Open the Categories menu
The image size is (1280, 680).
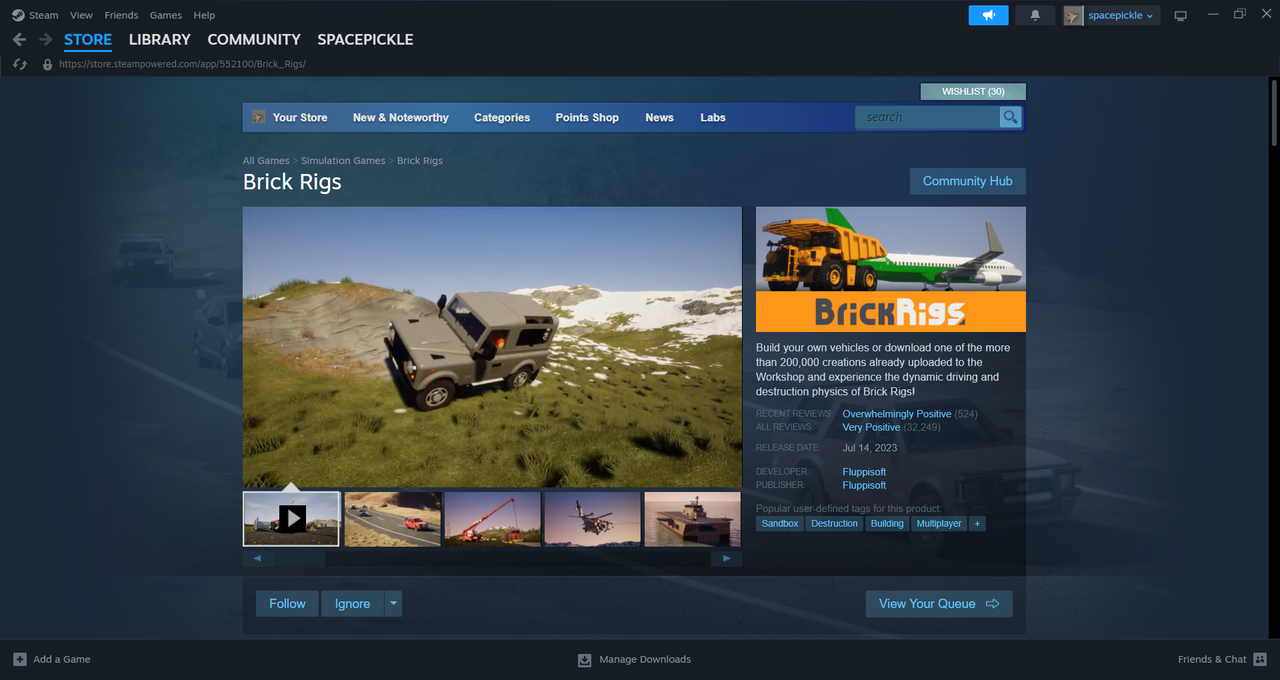502,117
